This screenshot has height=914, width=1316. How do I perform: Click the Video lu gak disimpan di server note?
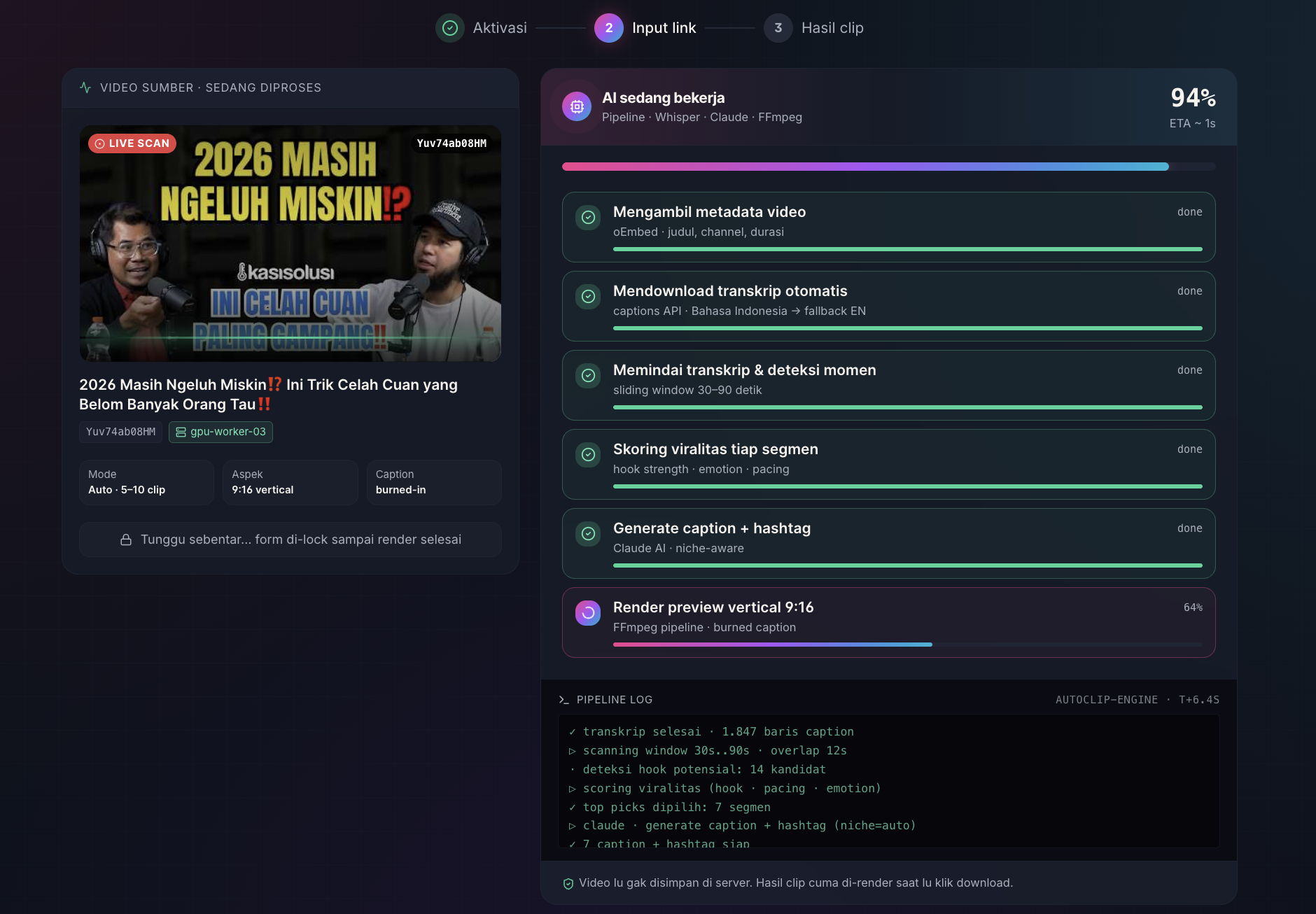pyautogui.click(x=796, y=883)
